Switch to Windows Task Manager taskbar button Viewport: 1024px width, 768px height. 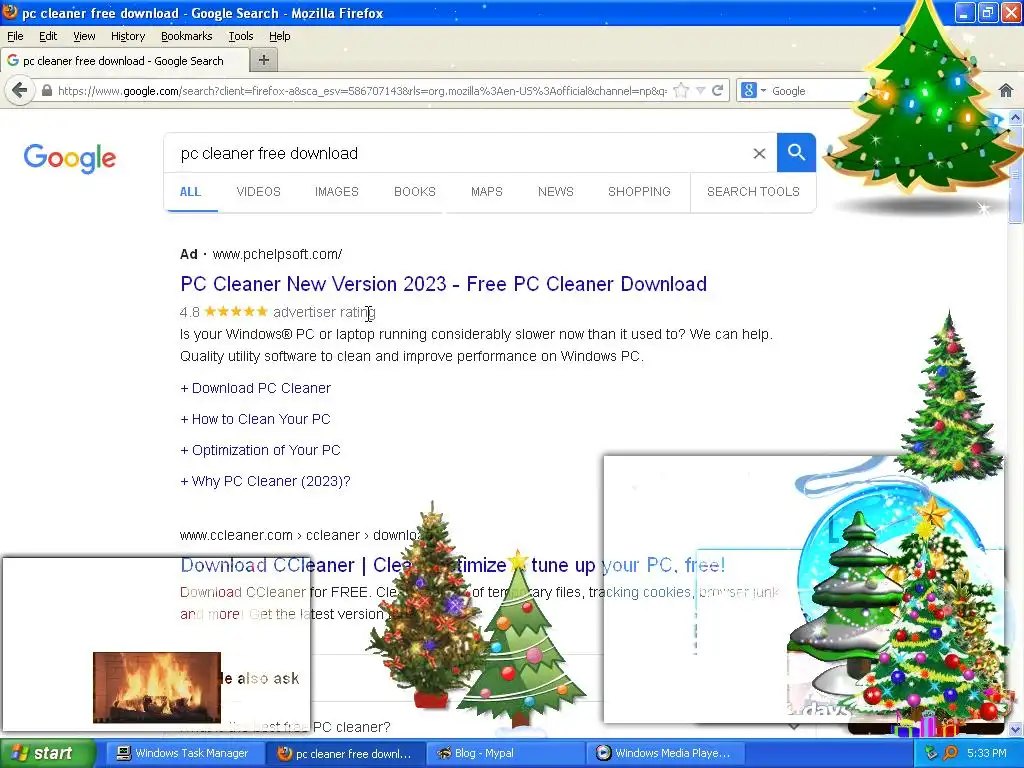(x=183, y=753)
